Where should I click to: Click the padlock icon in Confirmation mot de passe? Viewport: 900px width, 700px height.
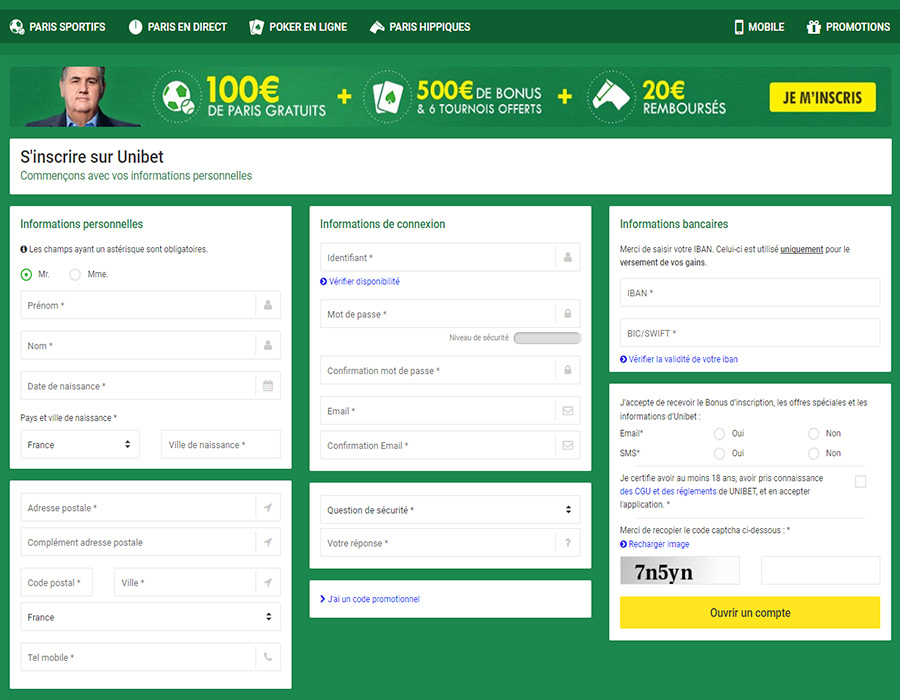click(568, 370)
